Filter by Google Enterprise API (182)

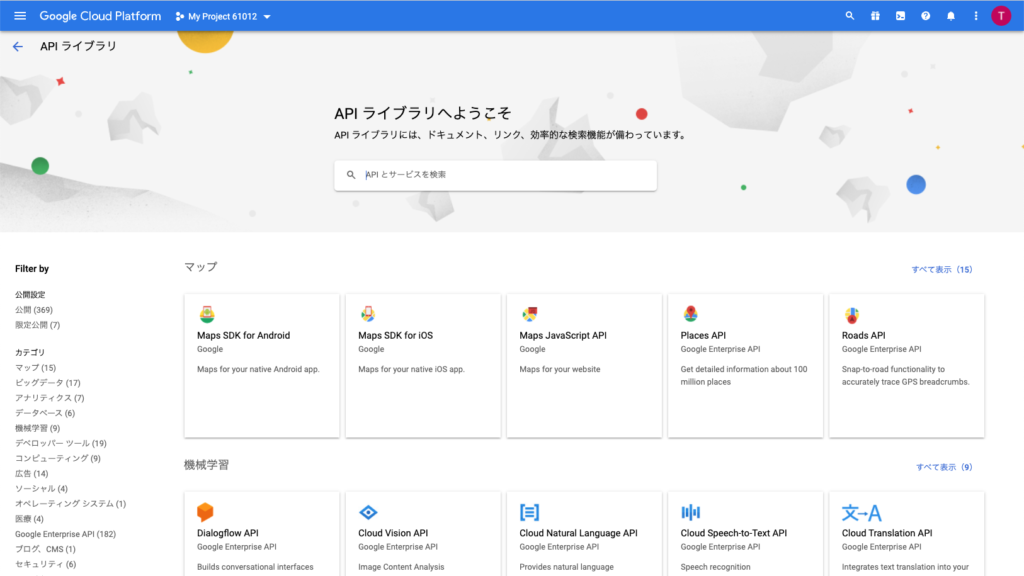point(65,534)
